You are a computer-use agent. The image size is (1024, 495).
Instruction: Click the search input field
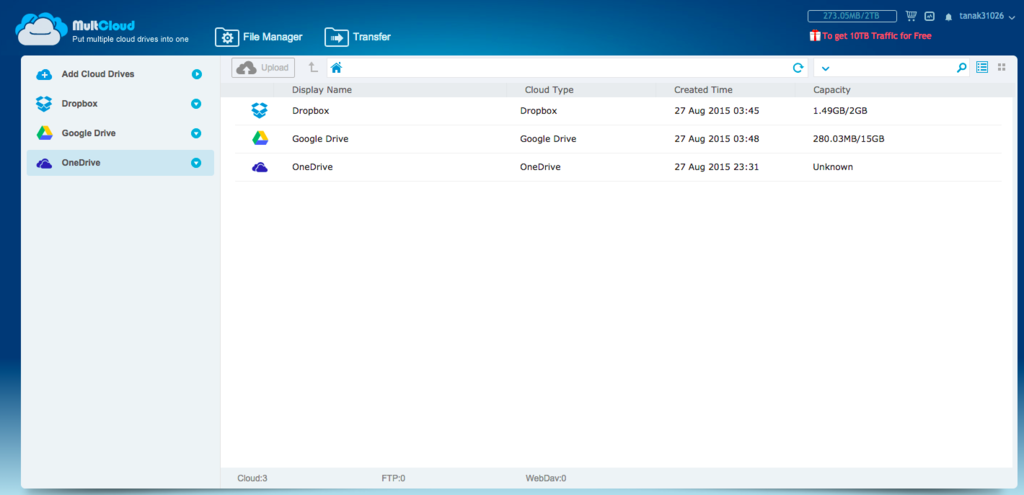[892, 67]
